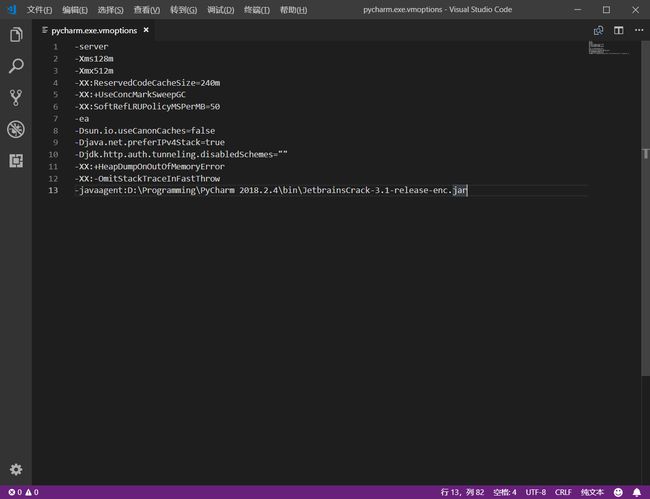Open the Source Control view
The height and width of the screenshot is (499, 650).
click(16, 98)
